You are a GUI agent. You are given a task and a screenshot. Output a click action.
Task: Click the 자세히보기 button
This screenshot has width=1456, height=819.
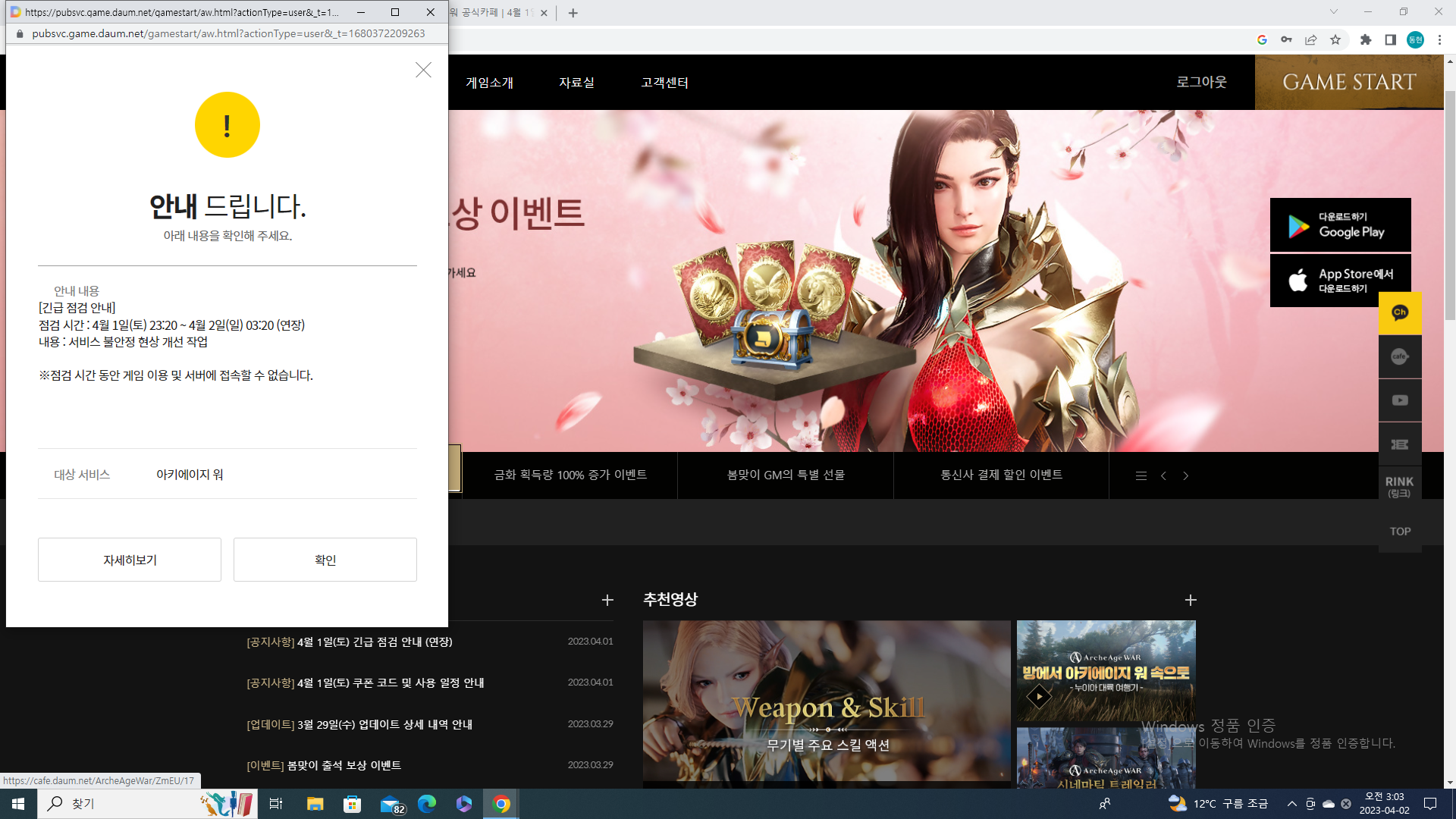coord(130,560)
